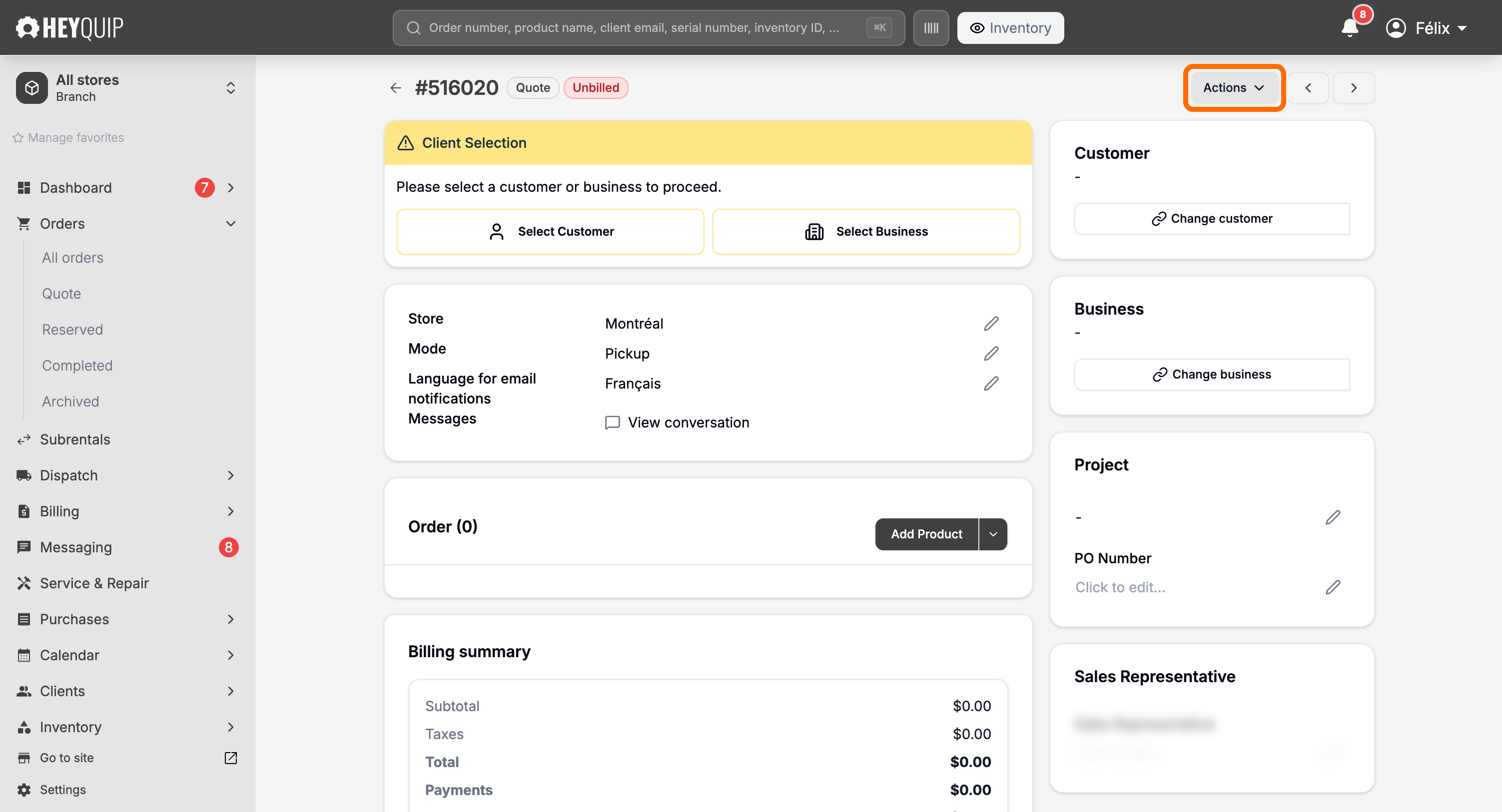Edit the Project field pencil

click(1333, 518)
